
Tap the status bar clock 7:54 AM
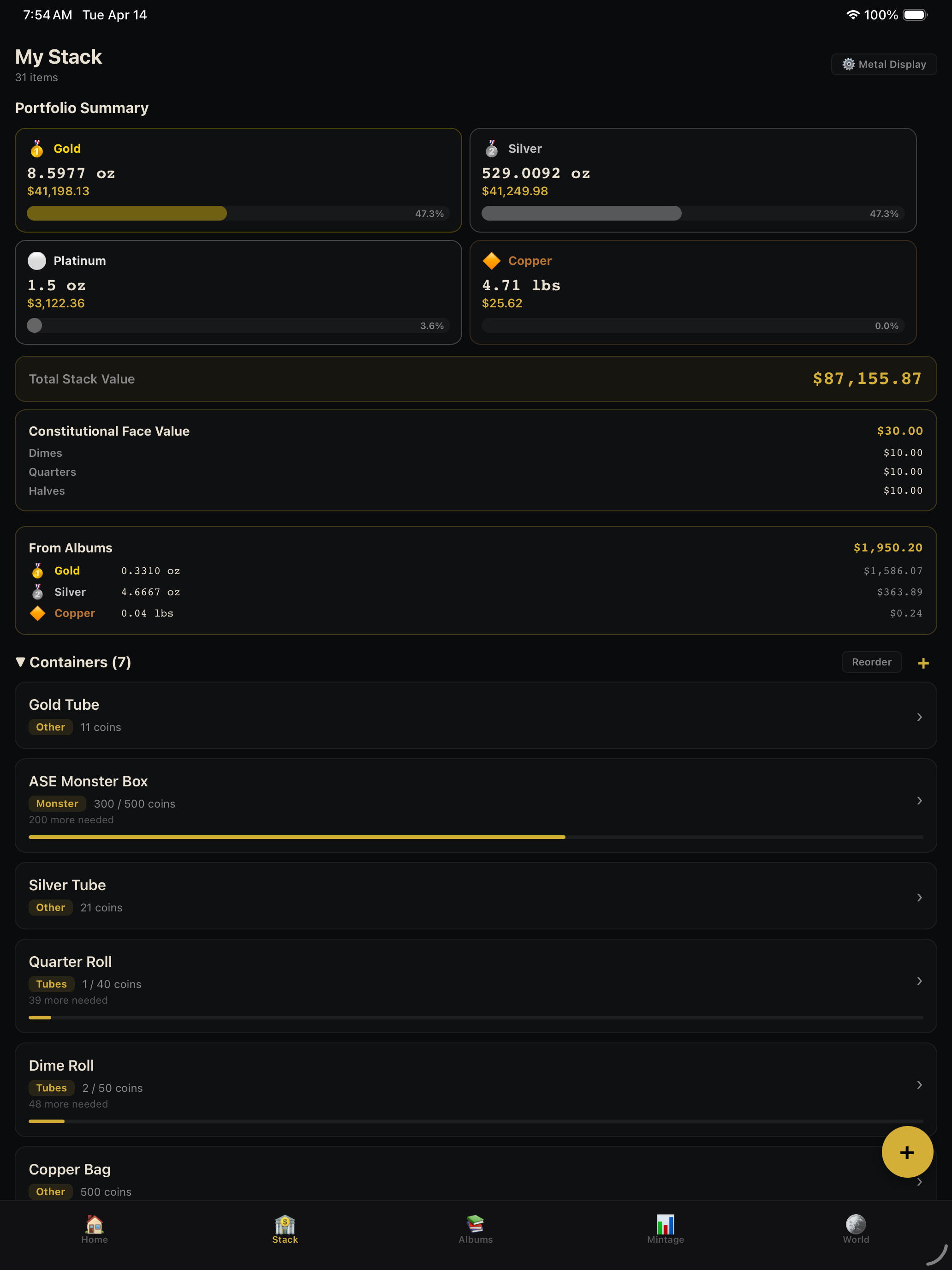tap(48, 15)
